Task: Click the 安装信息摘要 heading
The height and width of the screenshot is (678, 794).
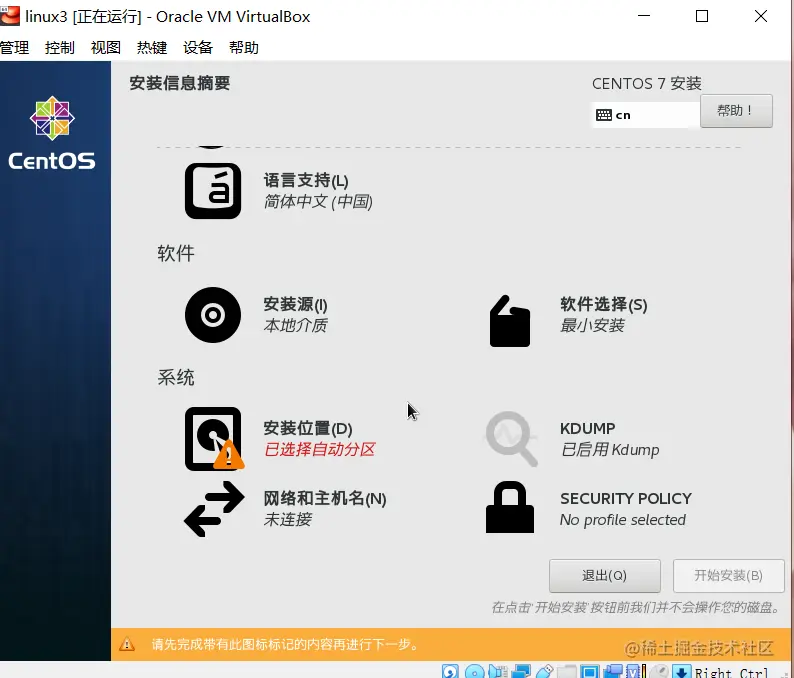Action: (x=180, y=83)
